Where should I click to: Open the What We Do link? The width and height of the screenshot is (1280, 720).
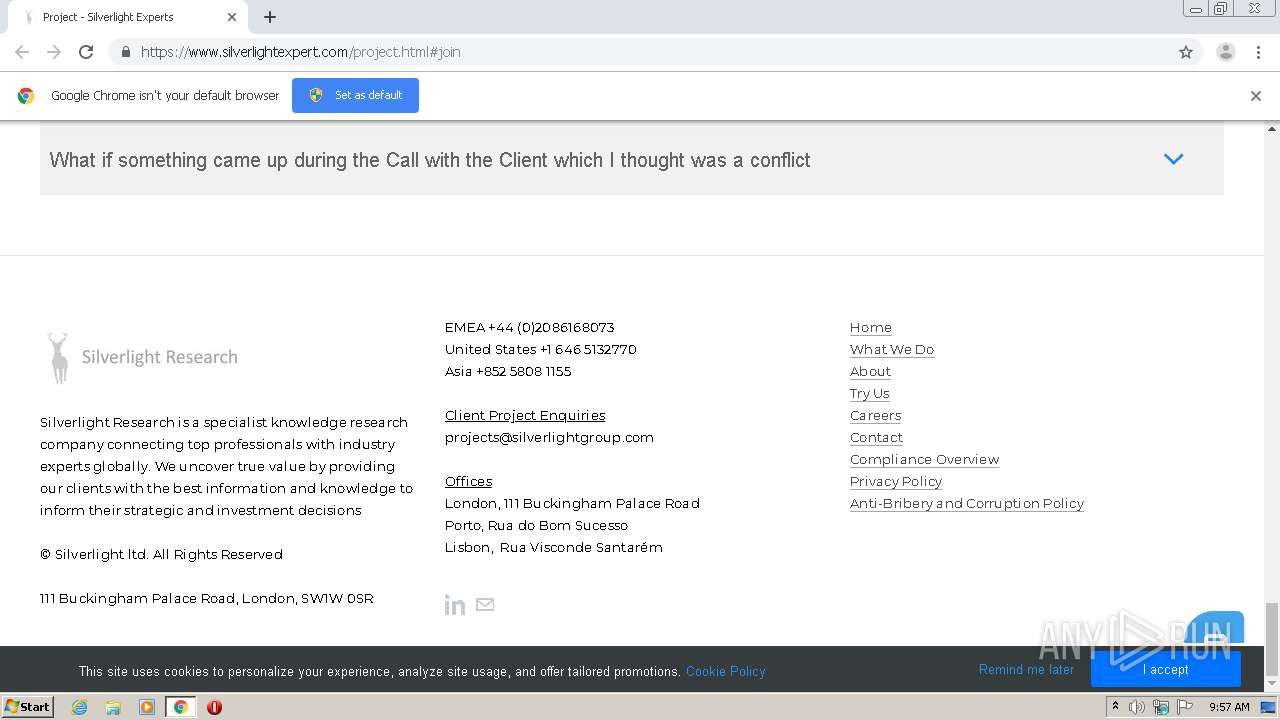tap(892, 349)
